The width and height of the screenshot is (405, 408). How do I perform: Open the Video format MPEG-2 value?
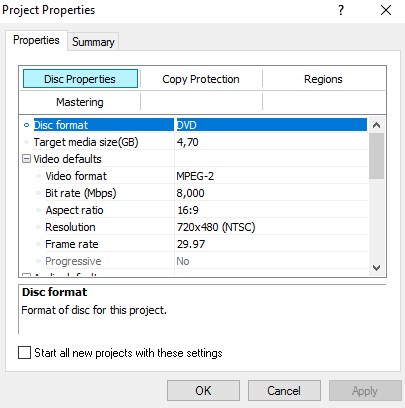click(x=271, y=176)
